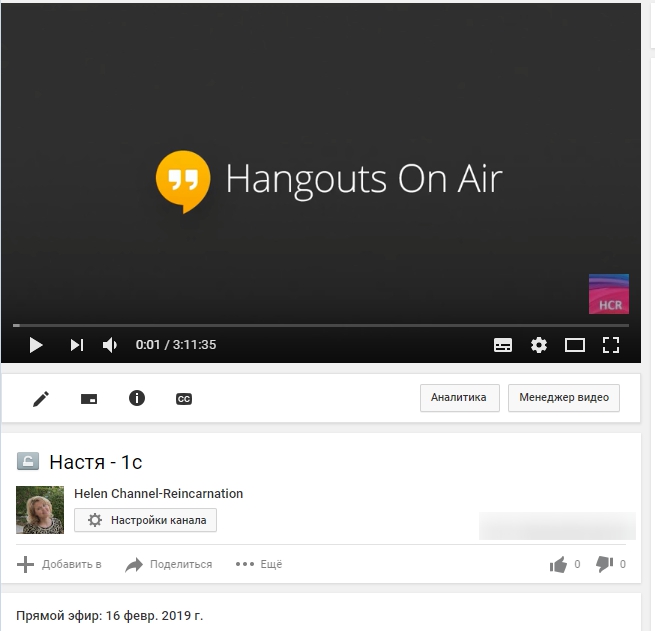Open the Поделиться share tab
The width and height of the screenshot is (655, 631).
pos(169,564)
